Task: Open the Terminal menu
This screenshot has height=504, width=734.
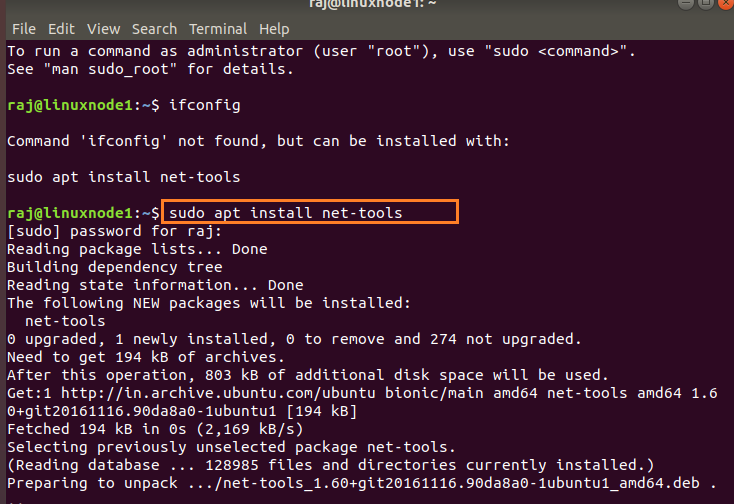Action: pyautogui.click(x=217, y=29)
